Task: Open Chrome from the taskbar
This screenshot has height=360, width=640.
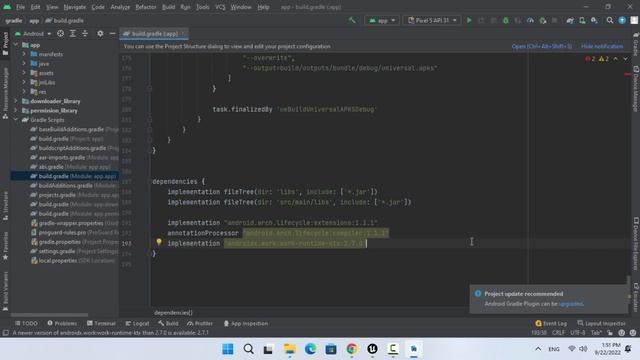Action: (x=351, y=349)
